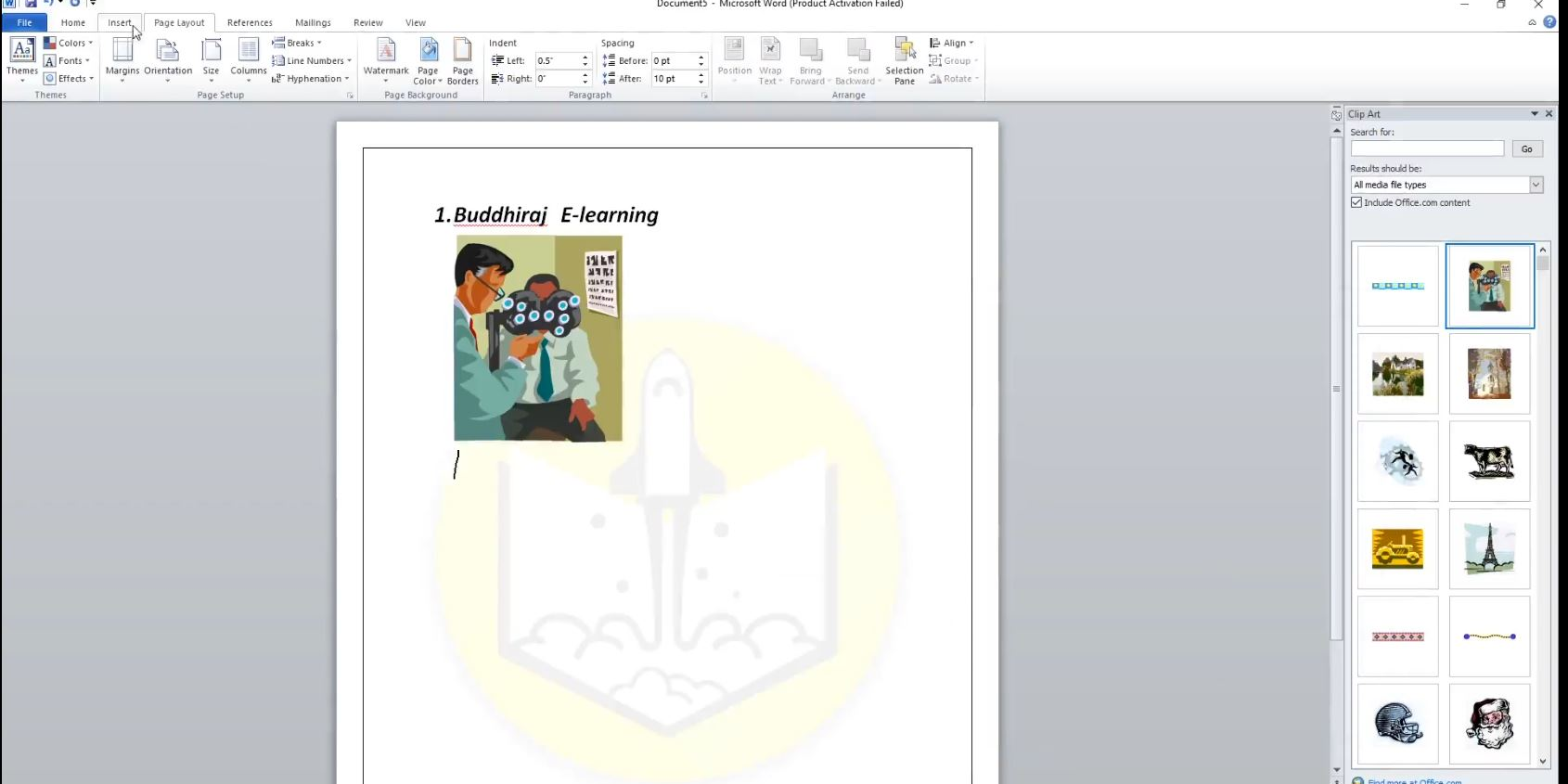This screenshot has height=784, width=1568.
Task: Toggle Include Office.com content checkbox
Action: (1356, 202)
